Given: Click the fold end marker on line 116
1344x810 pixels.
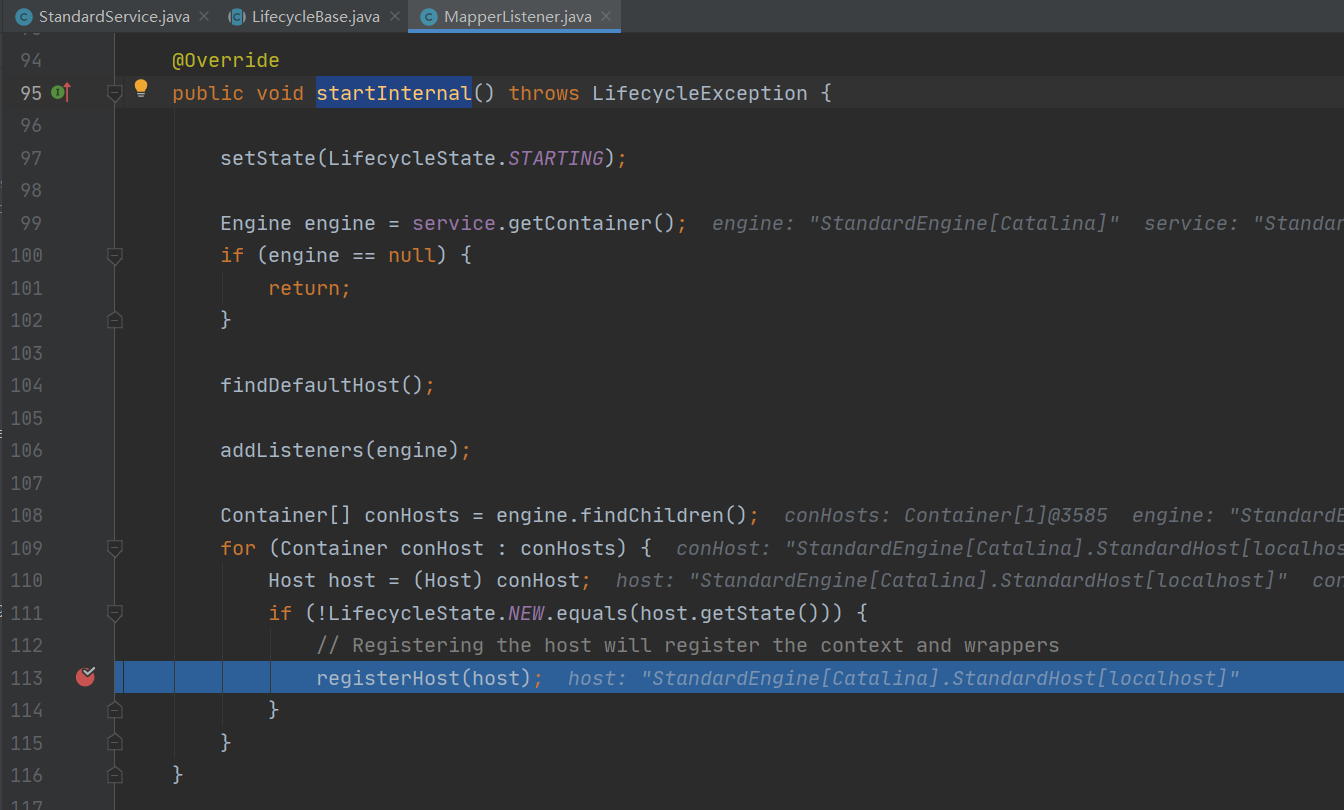Looking at the screenshot, I should tap(114, 775).
